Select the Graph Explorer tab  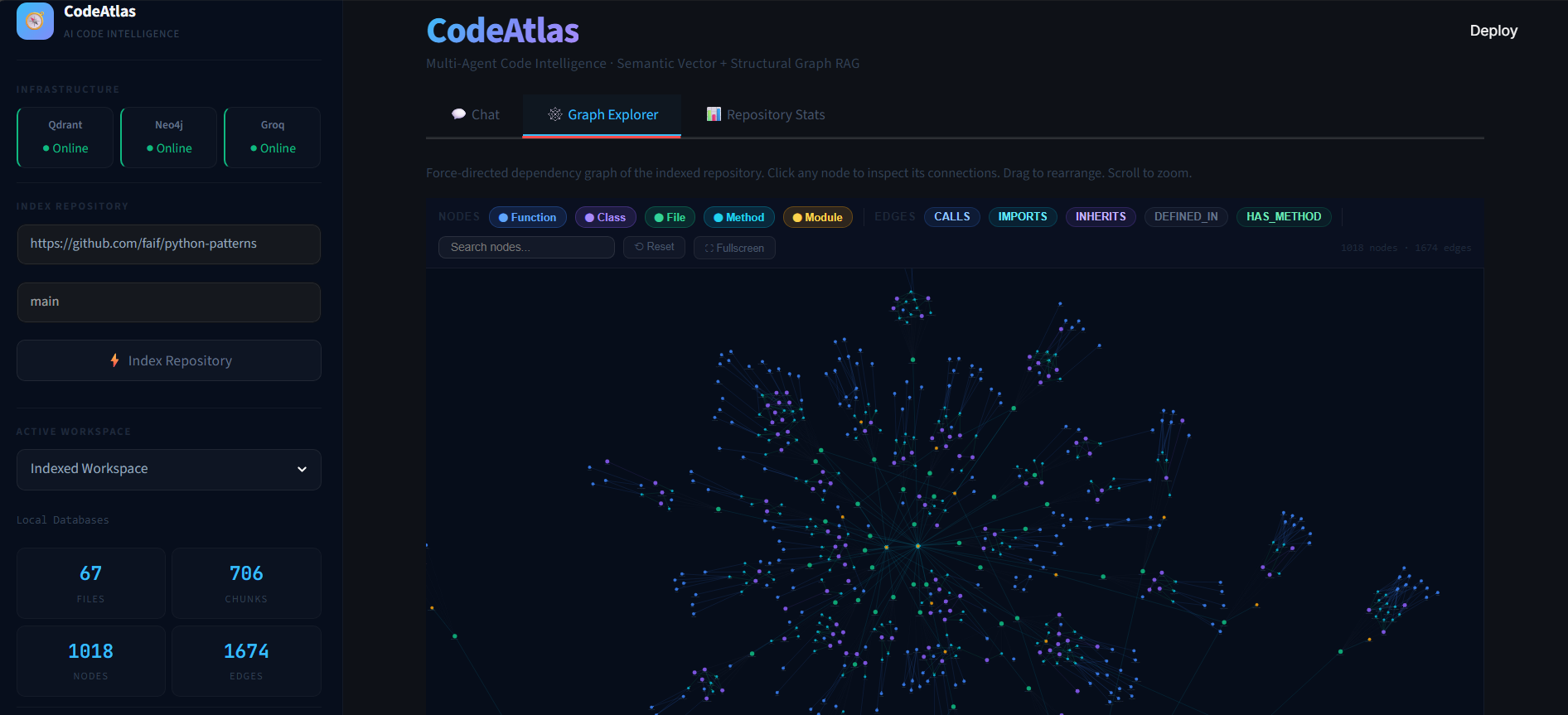[602, 114]
